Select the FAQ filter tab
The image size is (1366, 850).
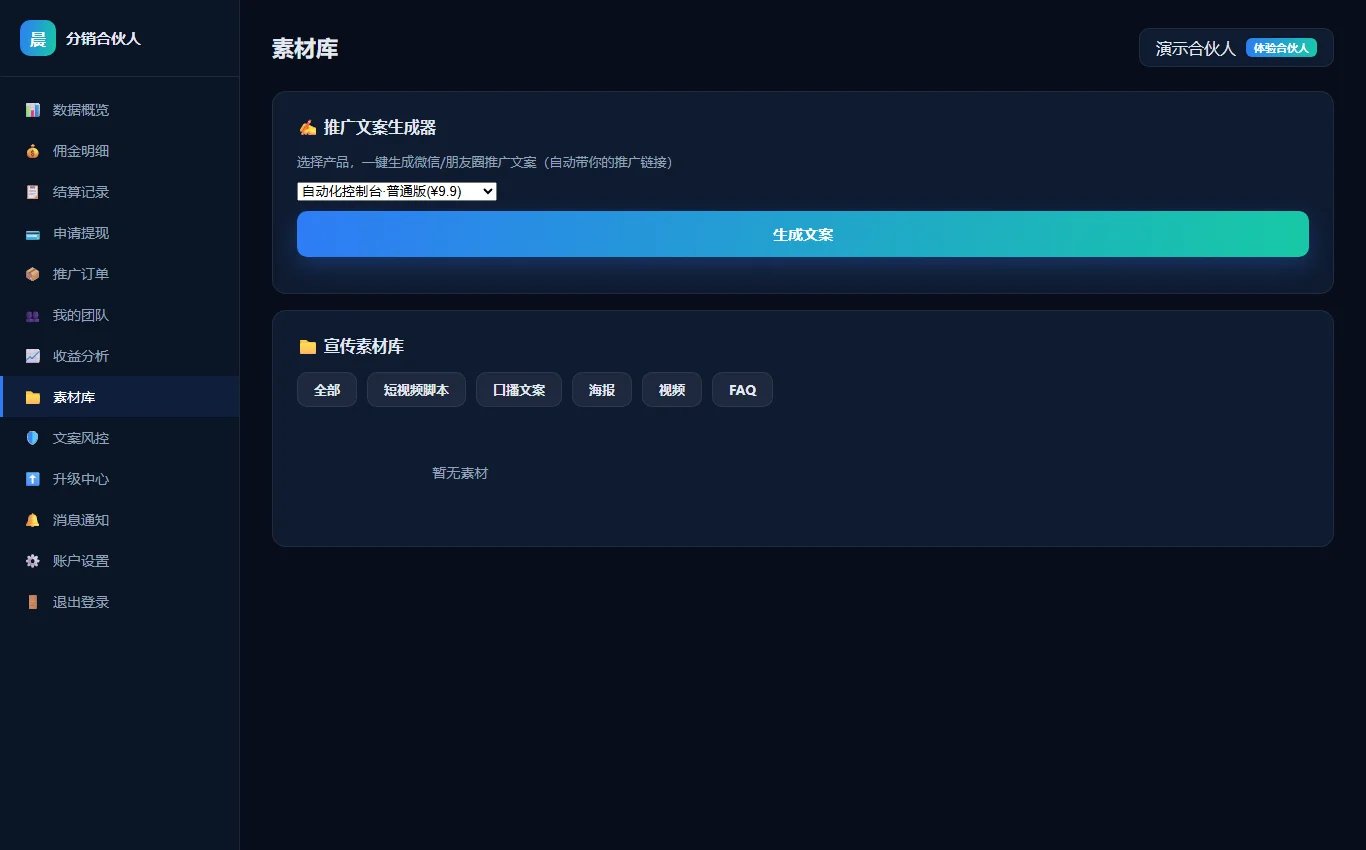coord(742,390)
